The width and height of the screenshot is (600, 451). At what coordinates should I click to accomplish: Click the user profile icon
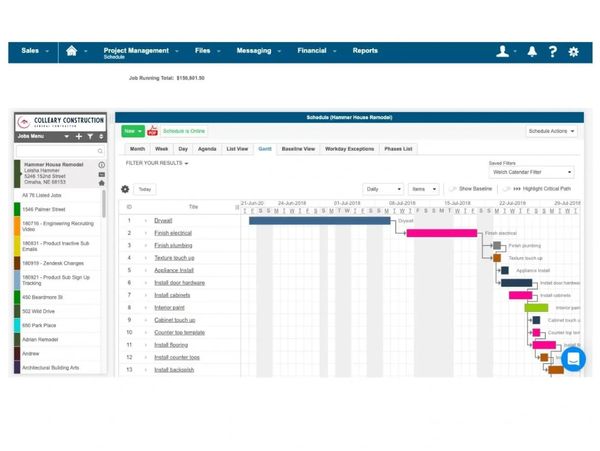tap(503, 52)
